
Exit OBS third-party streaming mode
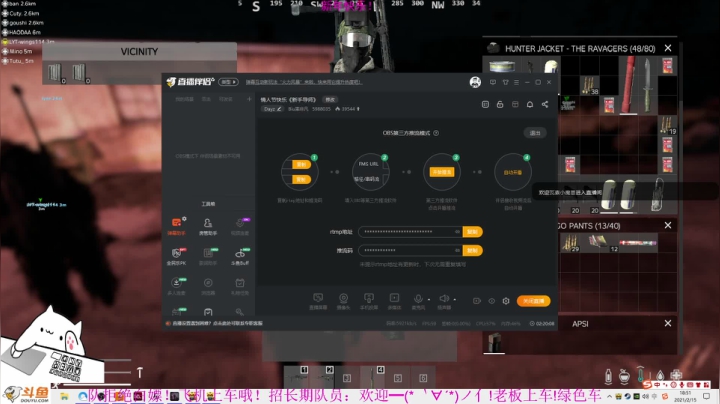(x=535, y=133)
